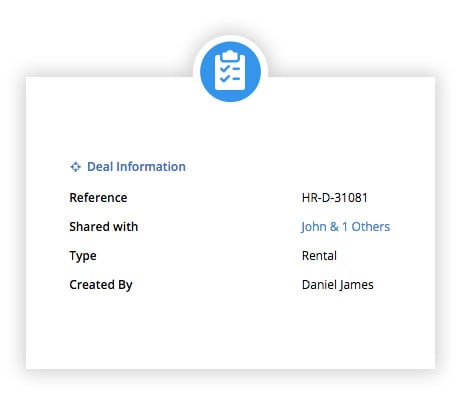Select the Reference field label

[98, 198]
